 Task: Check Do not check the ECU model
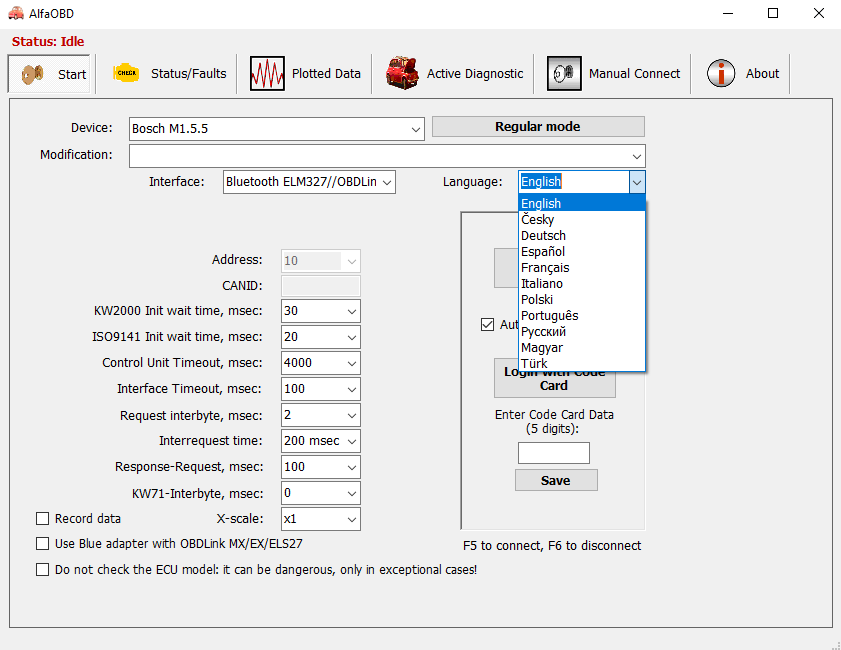(42, 570)
